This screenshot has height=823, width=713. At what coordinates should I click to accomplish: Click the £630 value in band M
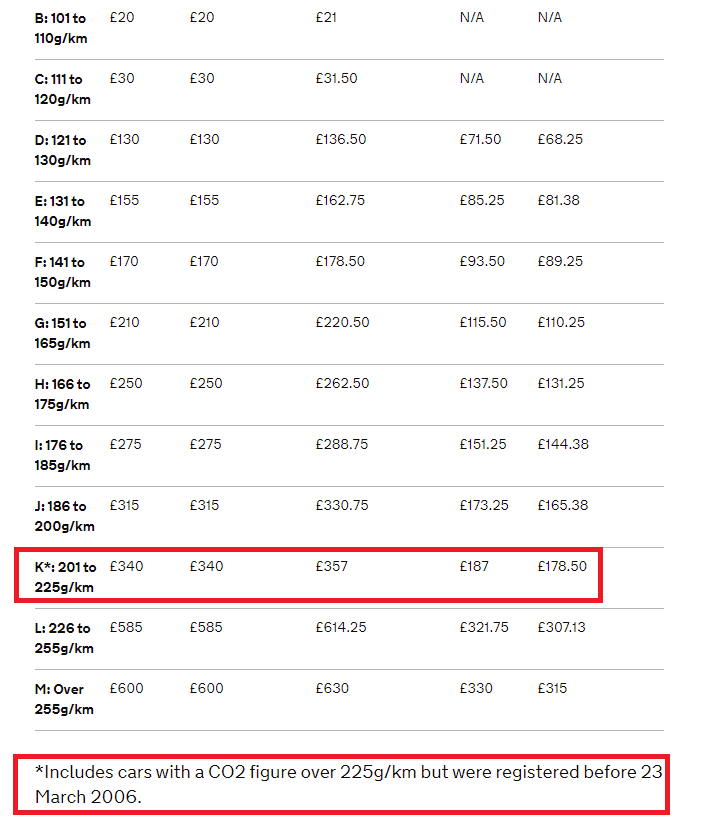point(332,688)
